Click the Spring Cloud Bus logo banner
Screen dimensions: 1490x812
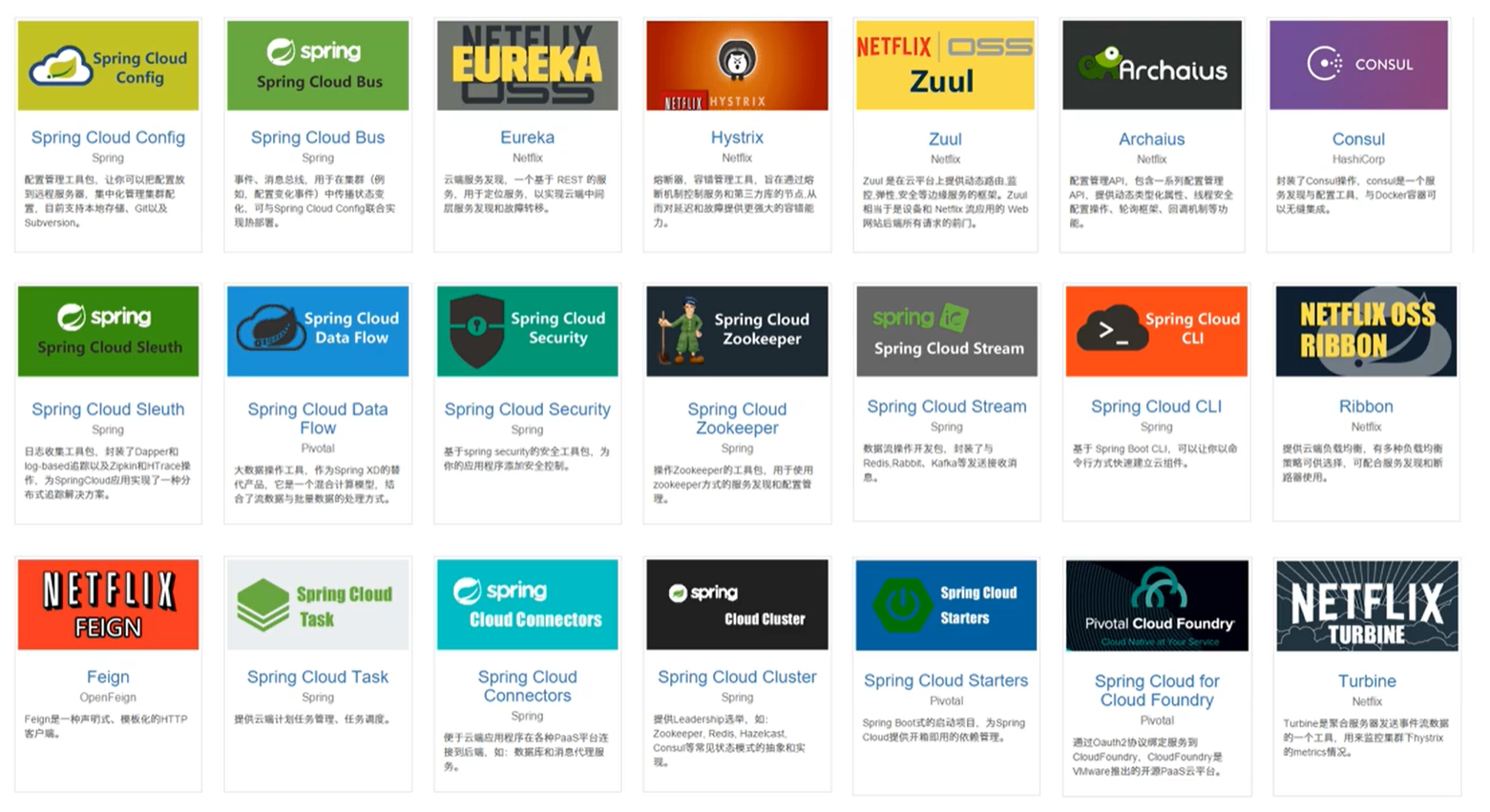(x=318, y=66)
